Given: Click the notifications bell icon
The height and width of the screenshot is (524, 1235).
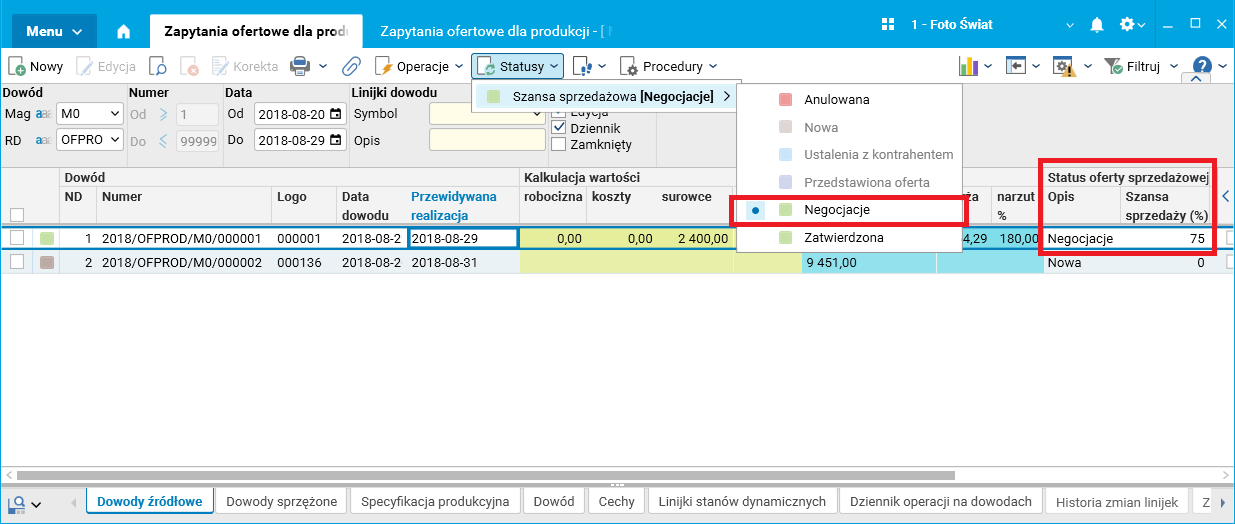Looking at the screenshot, I should click(x=1097, y=24).
